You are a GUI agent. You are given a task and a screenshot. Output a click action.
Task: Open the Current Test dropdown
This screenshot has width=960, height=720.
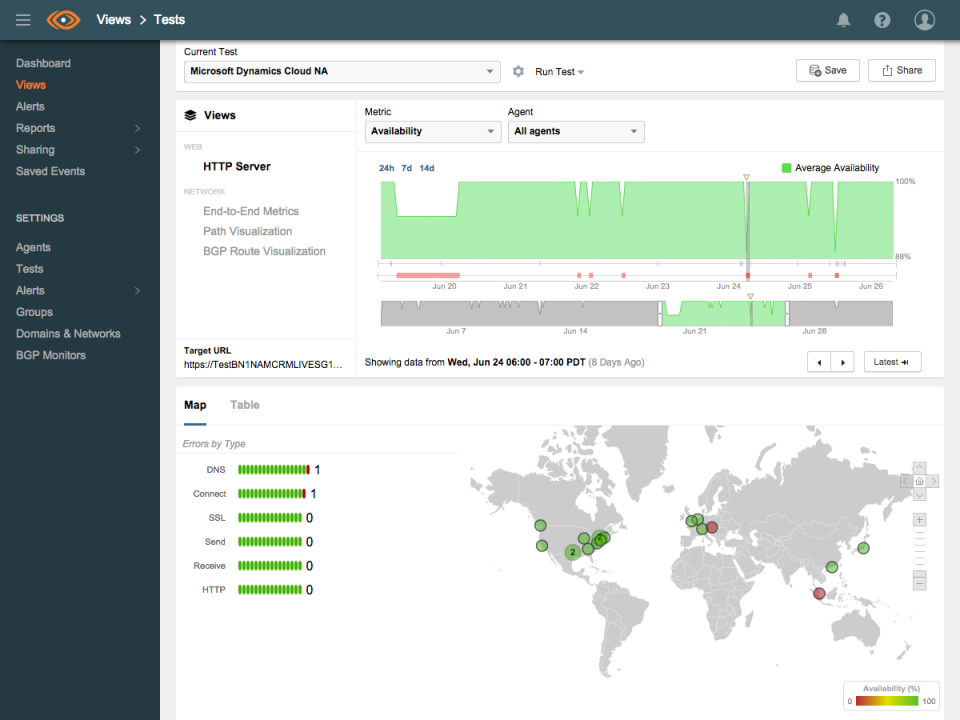pos(342,72)
